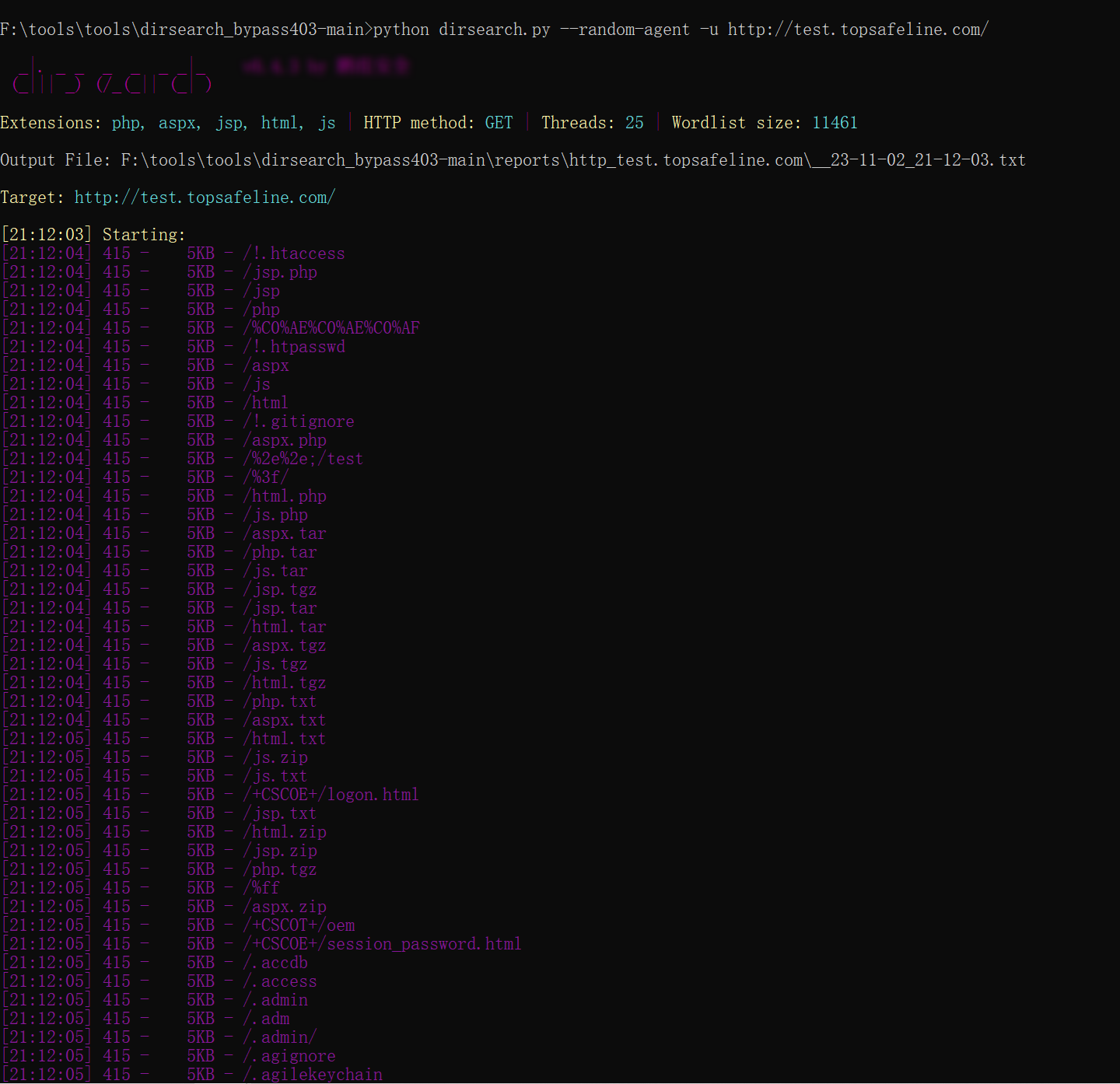This screenshot has width=1120, height=1084.
Task: Click the /!.htpasswd result entry
Action: (x=293, y=347)
